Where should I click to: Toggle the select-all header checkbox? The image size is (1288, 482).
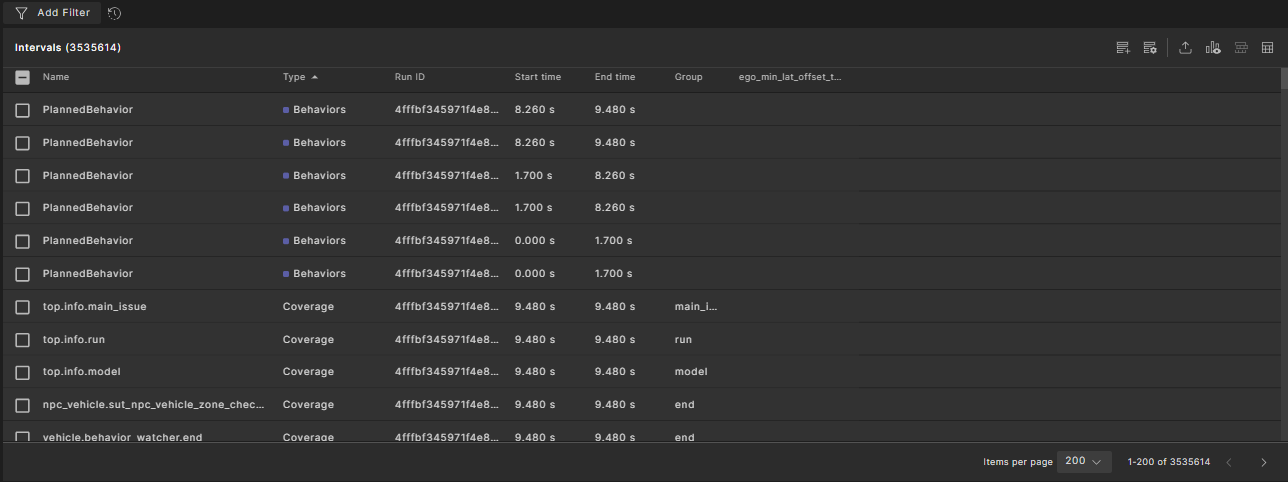[x=22, y=77]
